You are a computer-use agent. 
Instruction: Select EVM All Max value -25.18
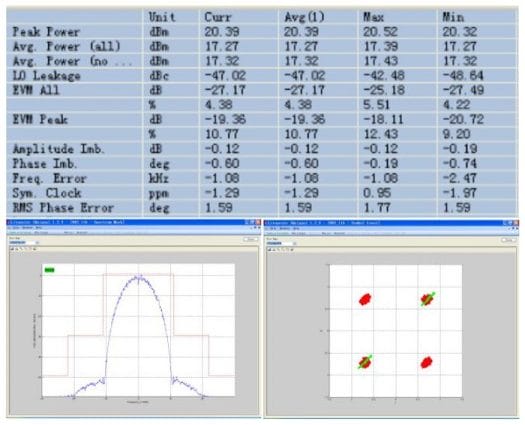[383, 90]
